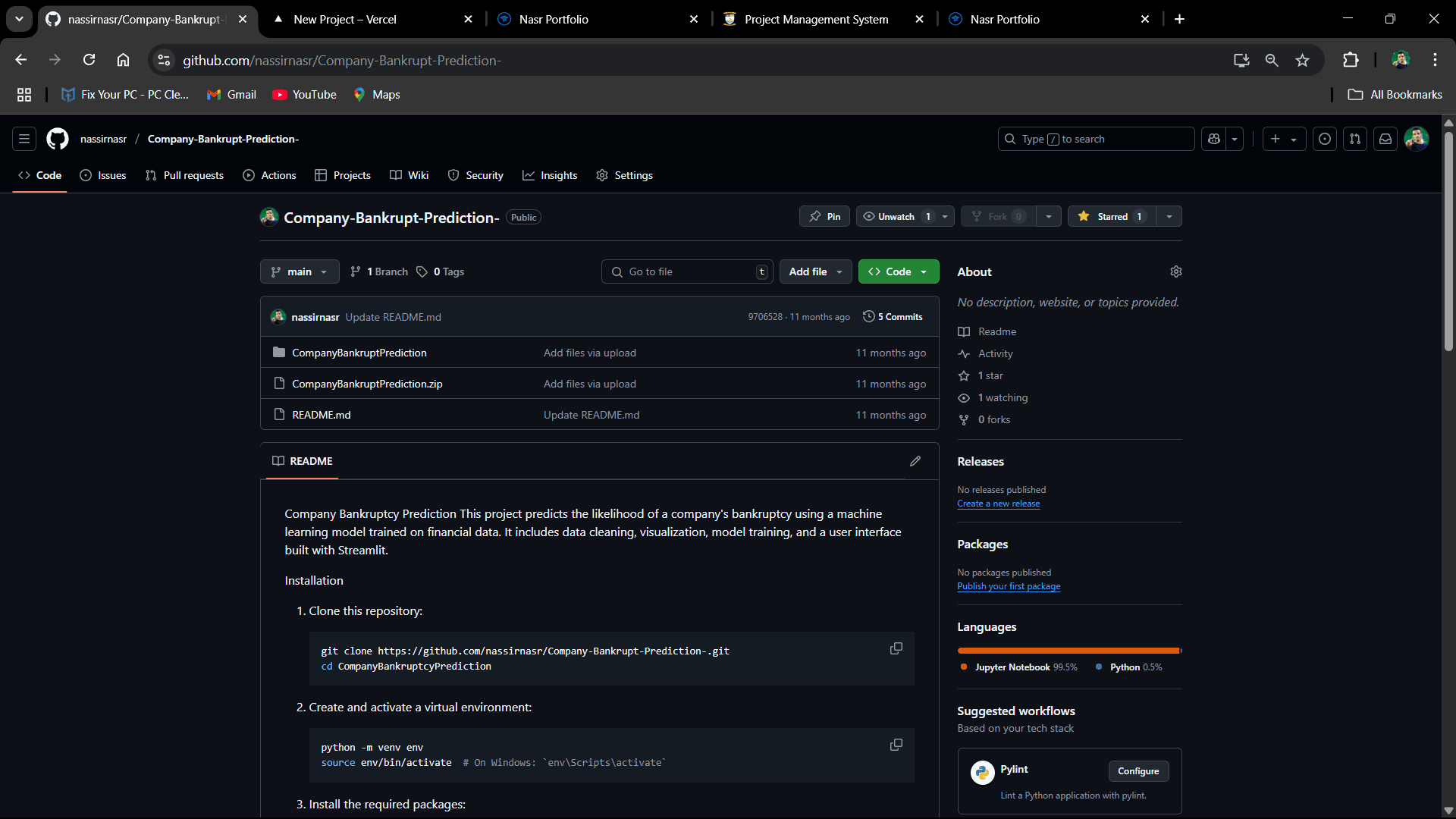Copy the git clone code snippet
Image resolution: width=1456 pixels, height=819 pixels.
click(896, 648)
